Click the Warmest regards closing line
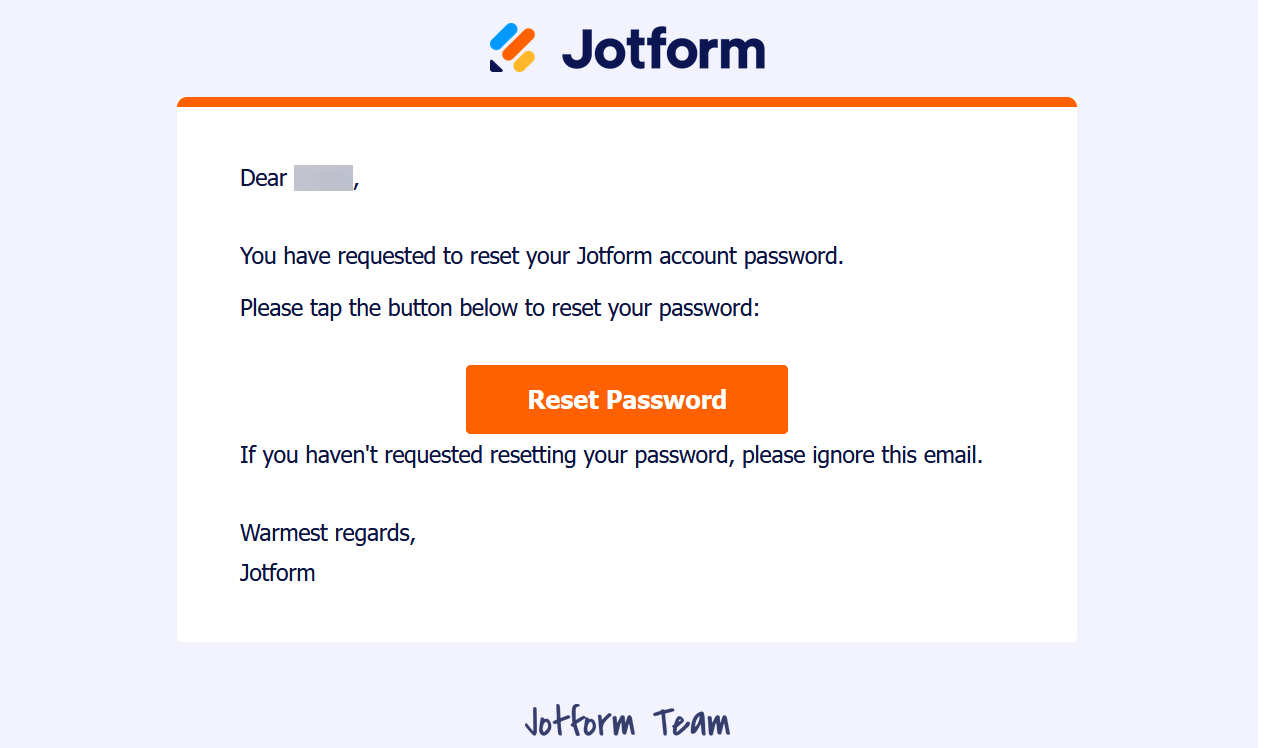The image size is (1267, 748). 327,533
